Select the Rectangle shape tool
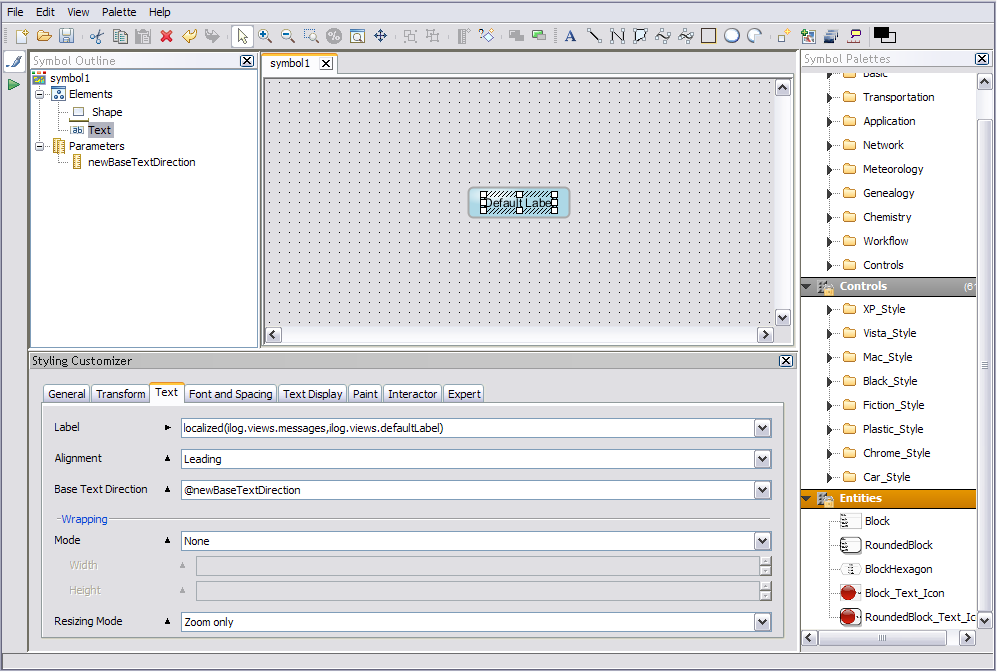997x672 pixels. [x=709, y=36]
